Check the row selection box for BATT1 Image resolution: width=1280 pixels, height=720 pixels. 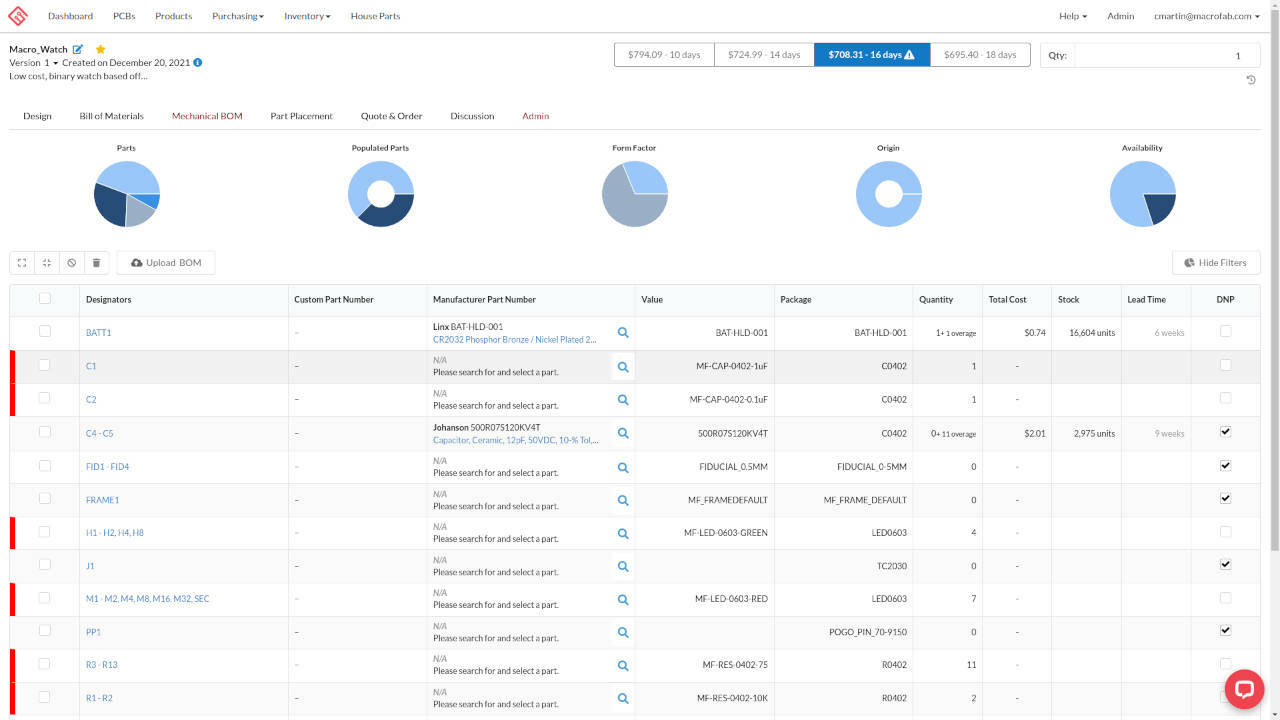point(44,331)
